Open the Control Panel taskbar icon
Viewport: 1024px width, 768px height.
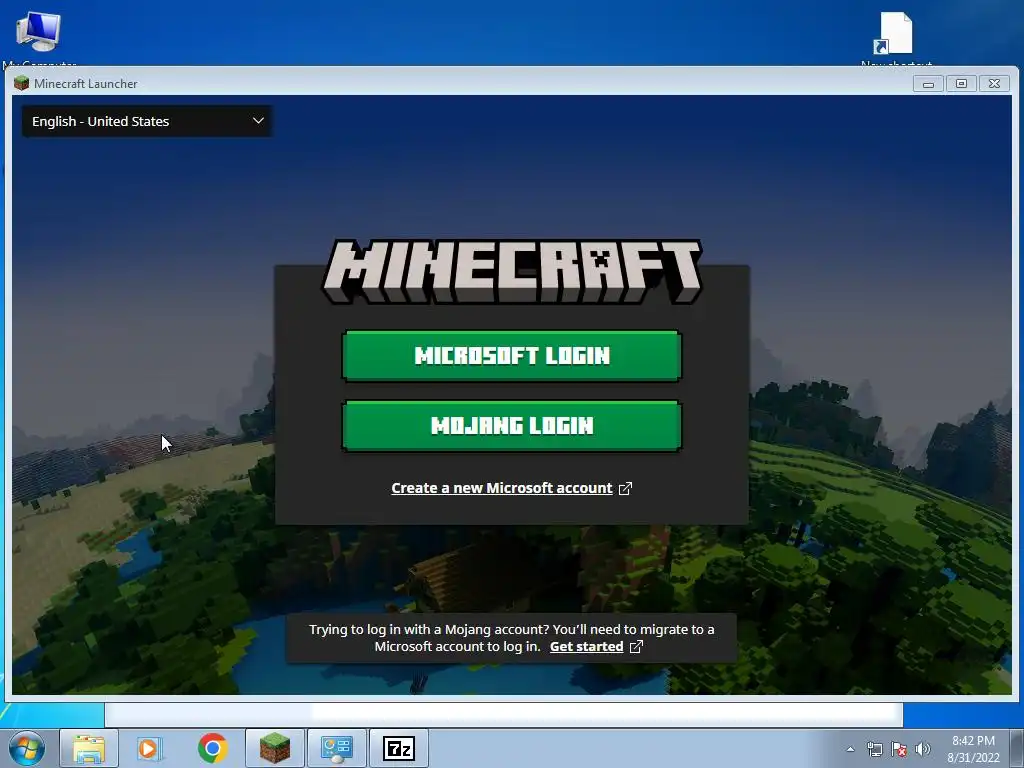click(x=337, y=748)
